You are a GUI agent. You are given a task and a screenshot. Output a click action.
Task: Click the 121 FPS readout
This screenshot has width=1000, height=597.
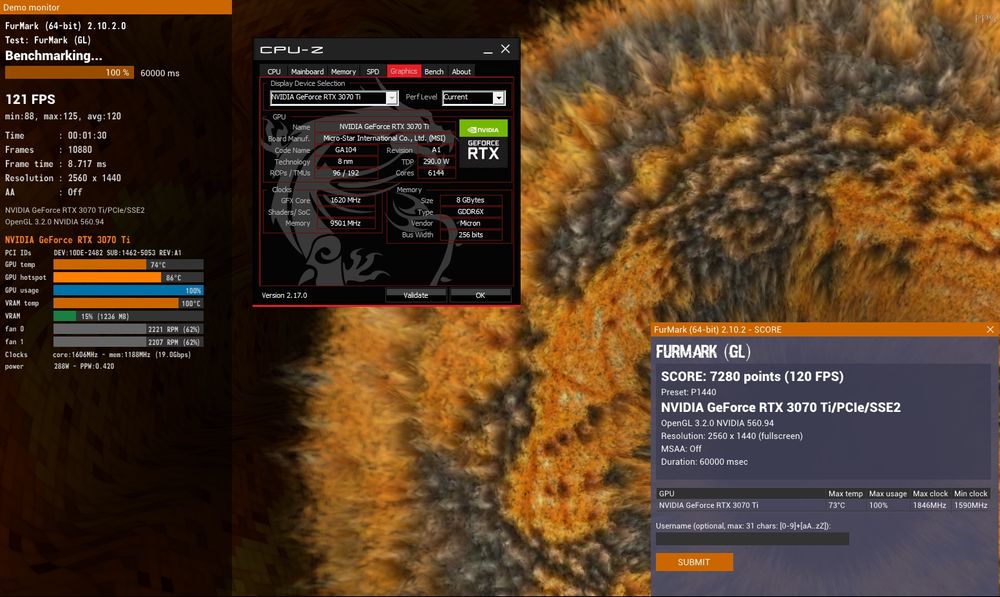point(30,100)
